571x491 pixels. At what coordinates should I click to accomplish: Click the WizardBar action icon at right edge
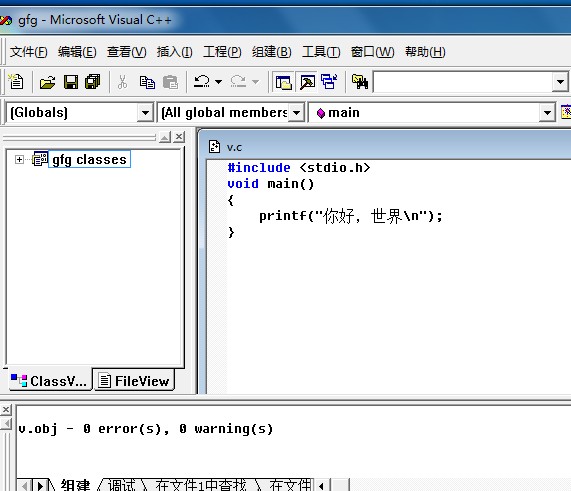tap(566, 112)
